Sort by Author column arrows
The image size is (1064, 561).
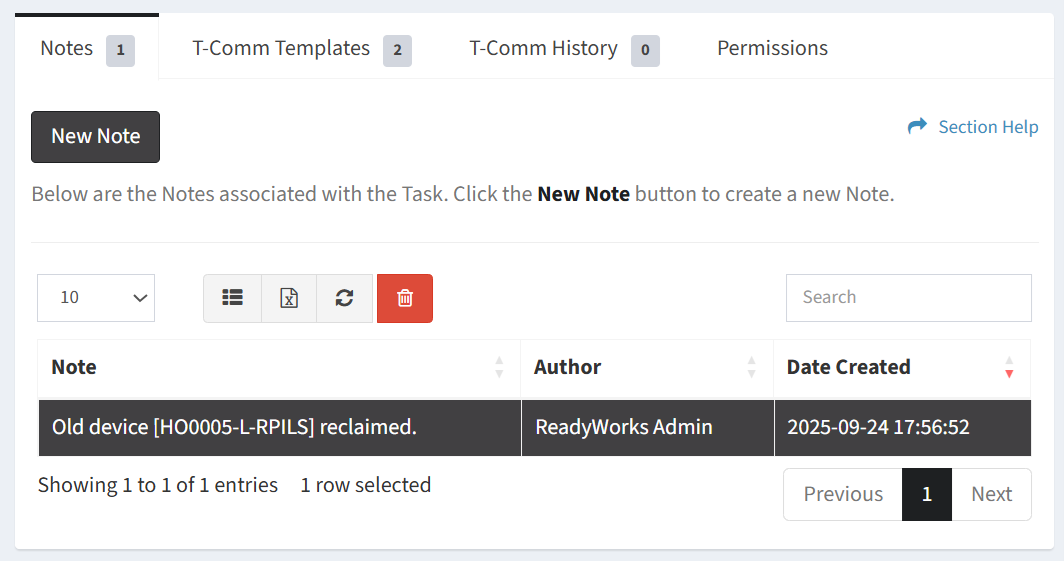coord(751,367)
